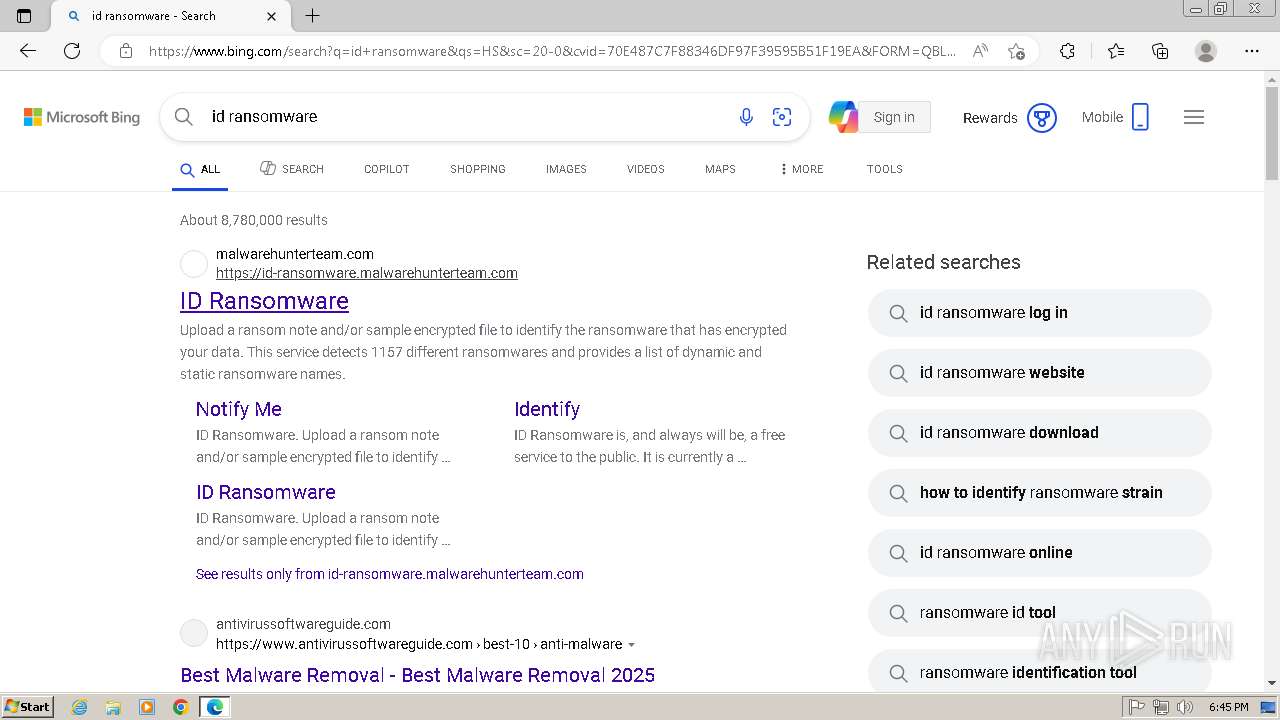Image resolution: width=1280 pixels, height=720 pixels.
Task: Click the 6:45 PM system clock
Action: coord(1228,707)
